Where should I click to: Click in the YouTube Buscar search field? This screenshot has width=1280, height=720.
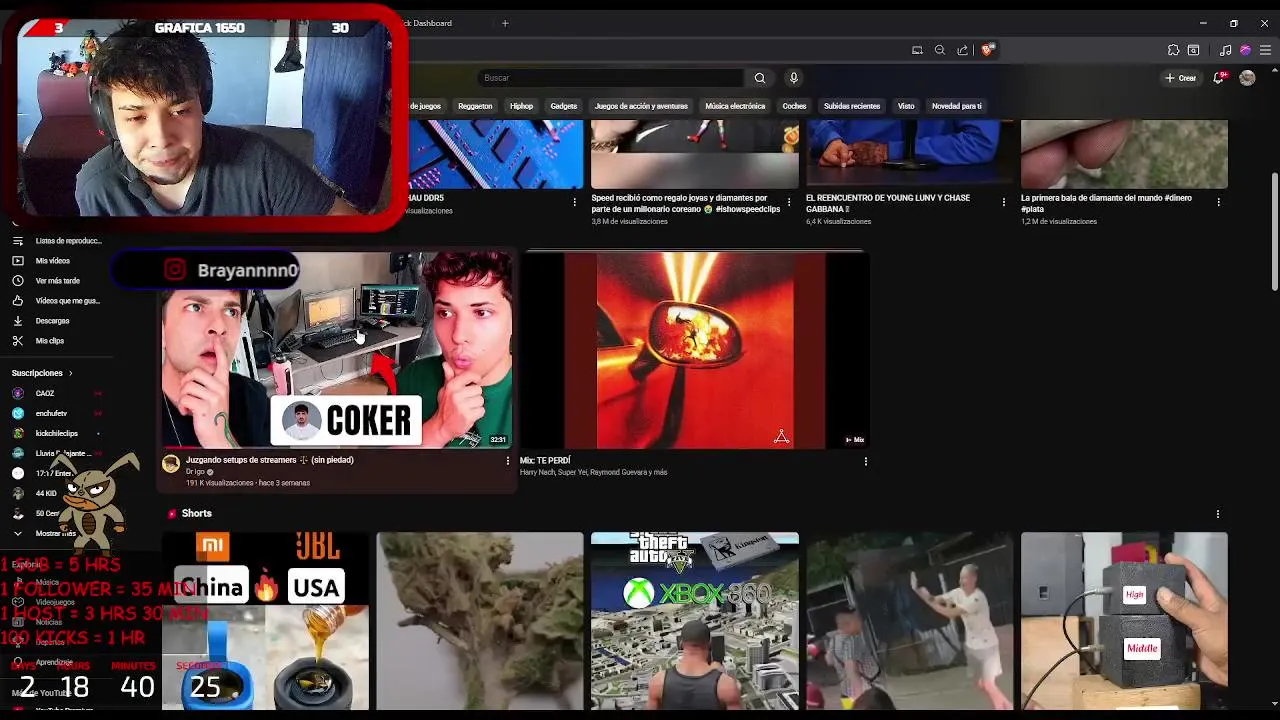pyautogui.click(x=610, y=78)
